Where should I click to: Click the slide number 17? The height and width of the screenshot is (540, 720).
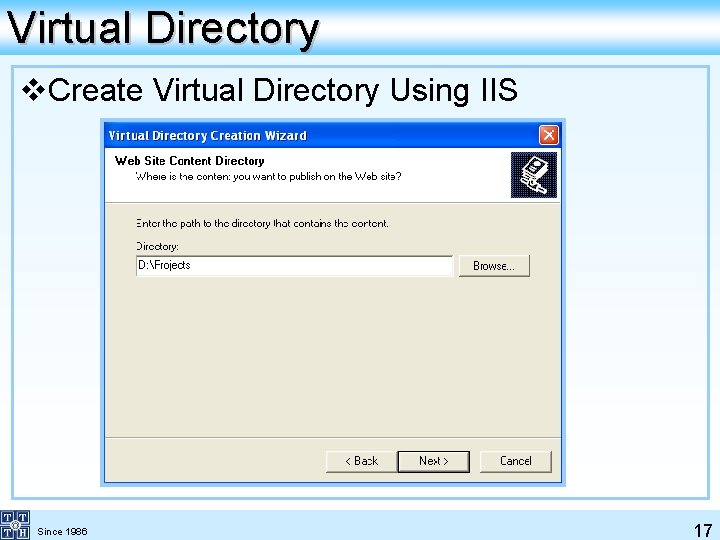pyautogui.click(x=703, y=530)
